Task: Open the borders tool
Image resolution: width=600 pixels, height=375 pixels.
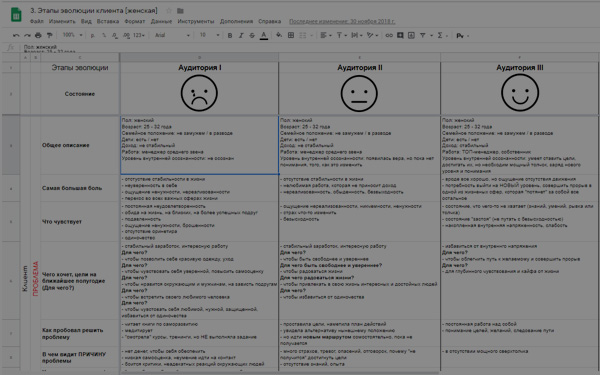Action: (x=291, y=35)
